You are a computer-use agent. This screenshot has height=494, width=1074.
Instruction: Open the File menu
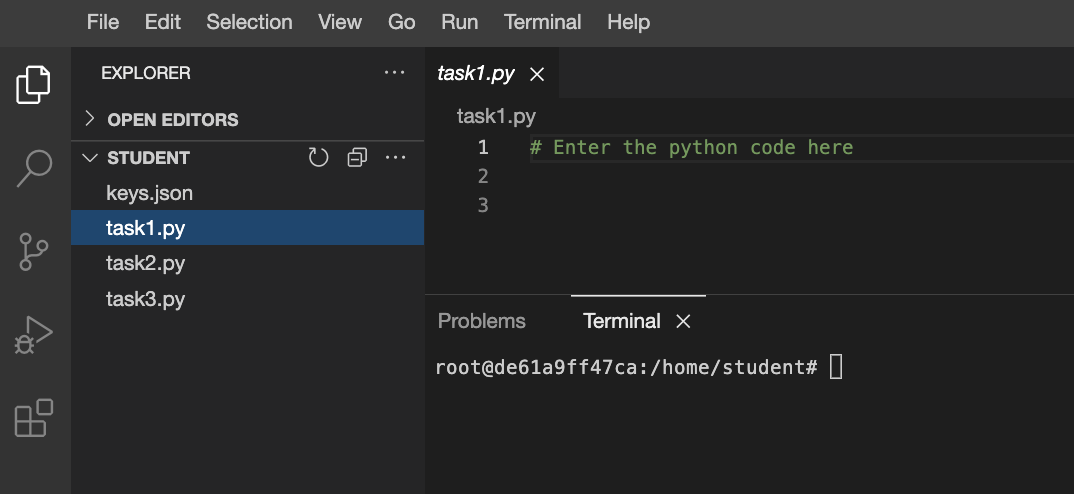point(103,23)
